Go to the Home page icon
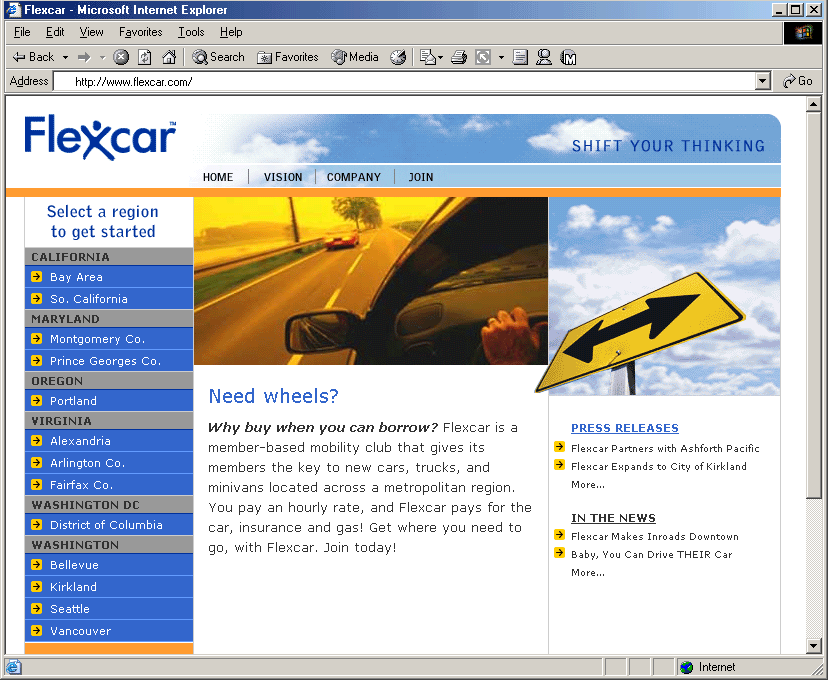The height and width of the screenshot is (680, 828). (x=169, y=57)
